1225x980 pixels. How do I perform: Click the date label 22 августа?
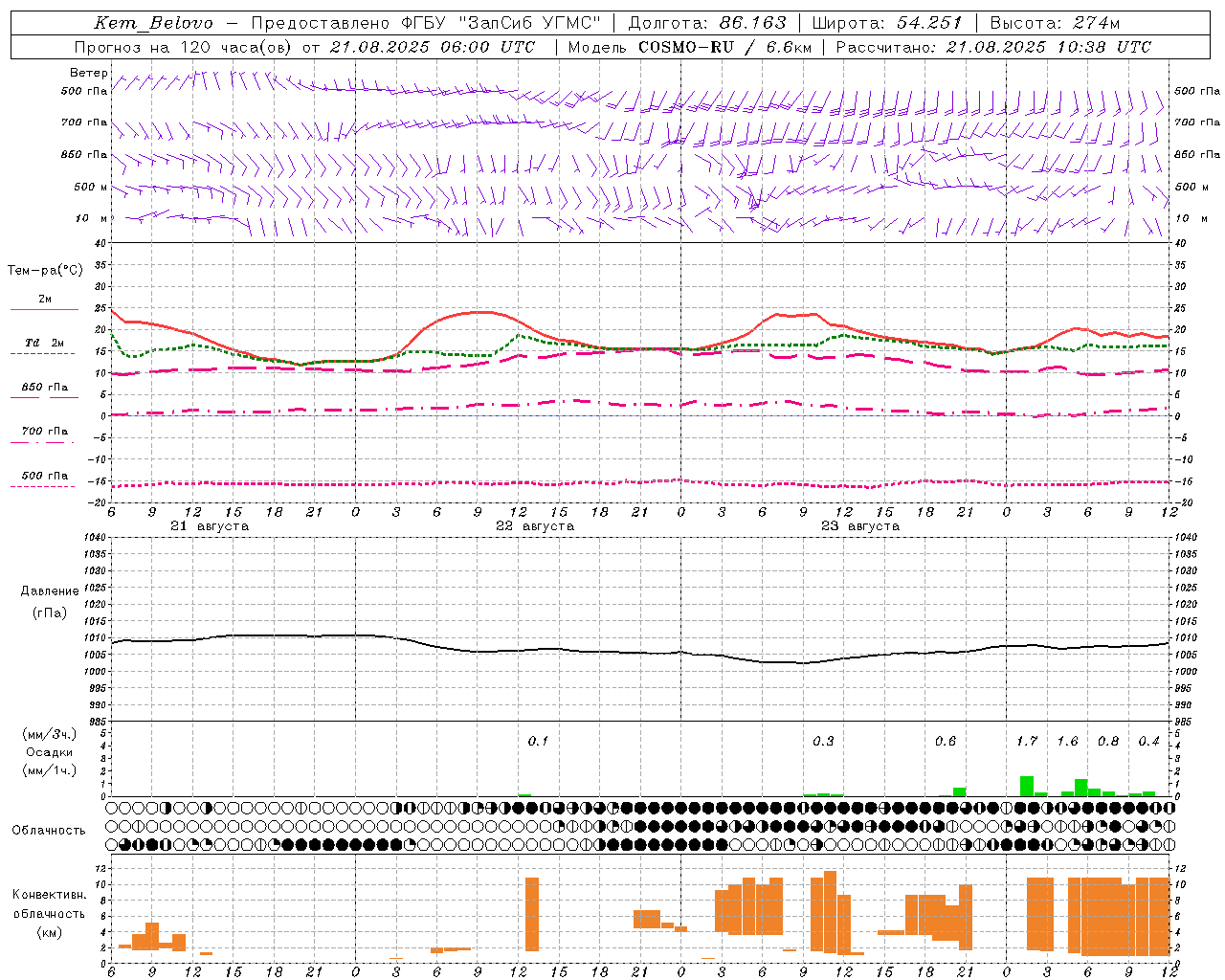tap(535, 526)
